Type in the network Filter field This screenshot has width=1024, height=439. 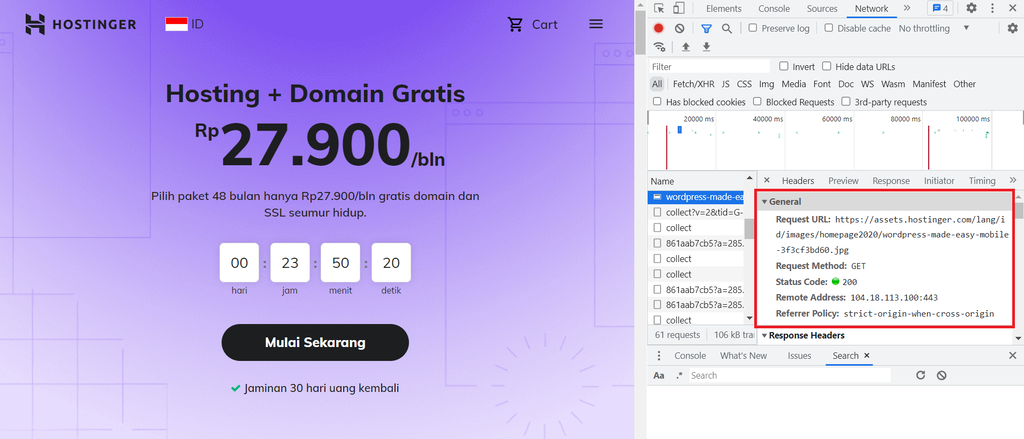tap(710, 66)
